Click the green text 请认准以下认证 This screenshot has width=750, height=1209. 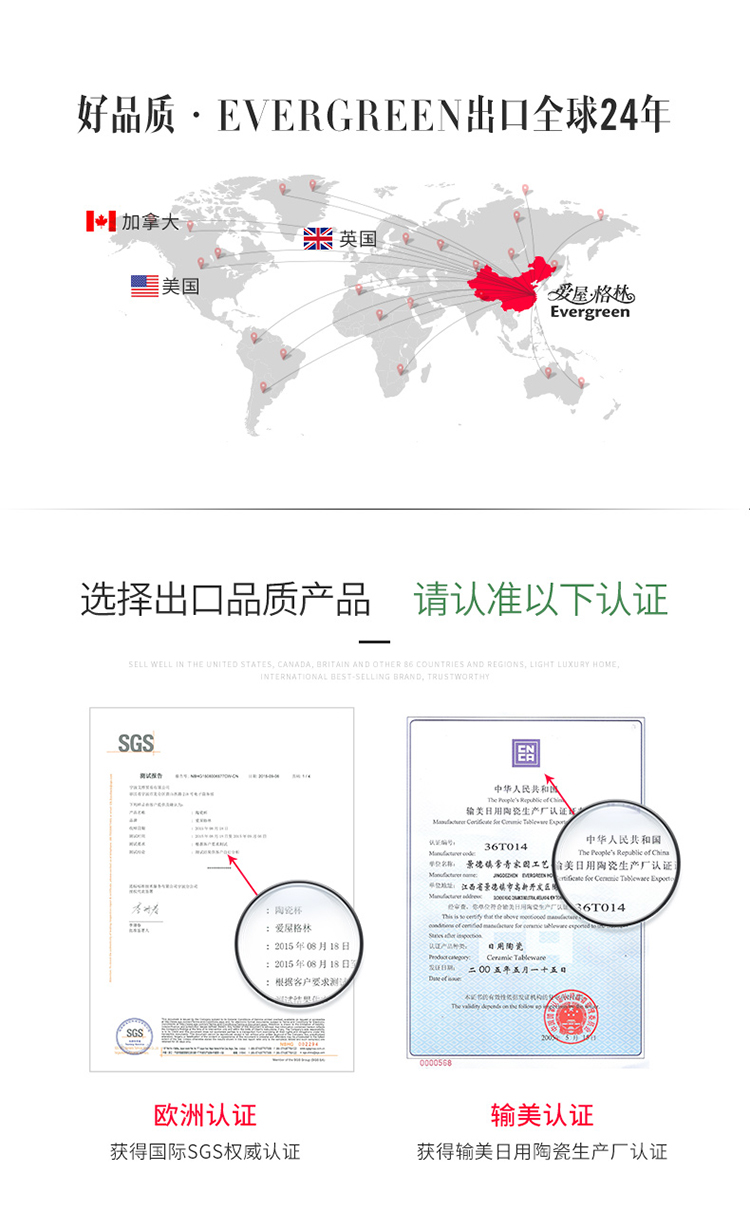coord(541,599)
